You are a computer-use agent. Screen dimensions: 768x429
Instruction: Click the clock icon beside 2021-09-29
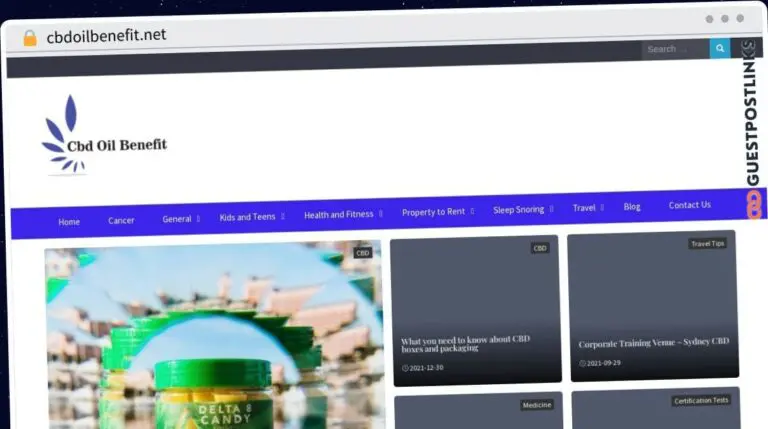point(582,363)
